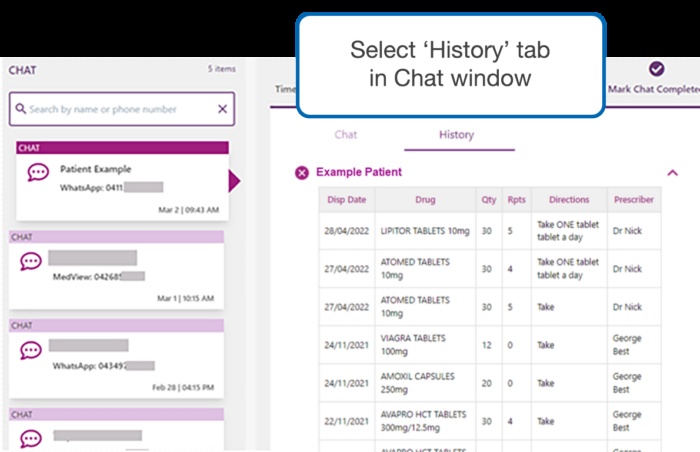This screenshot has height=452, width=700.
Task: Click the Mark Chat Complete checkmark icon
Action: tap(656, 69)
